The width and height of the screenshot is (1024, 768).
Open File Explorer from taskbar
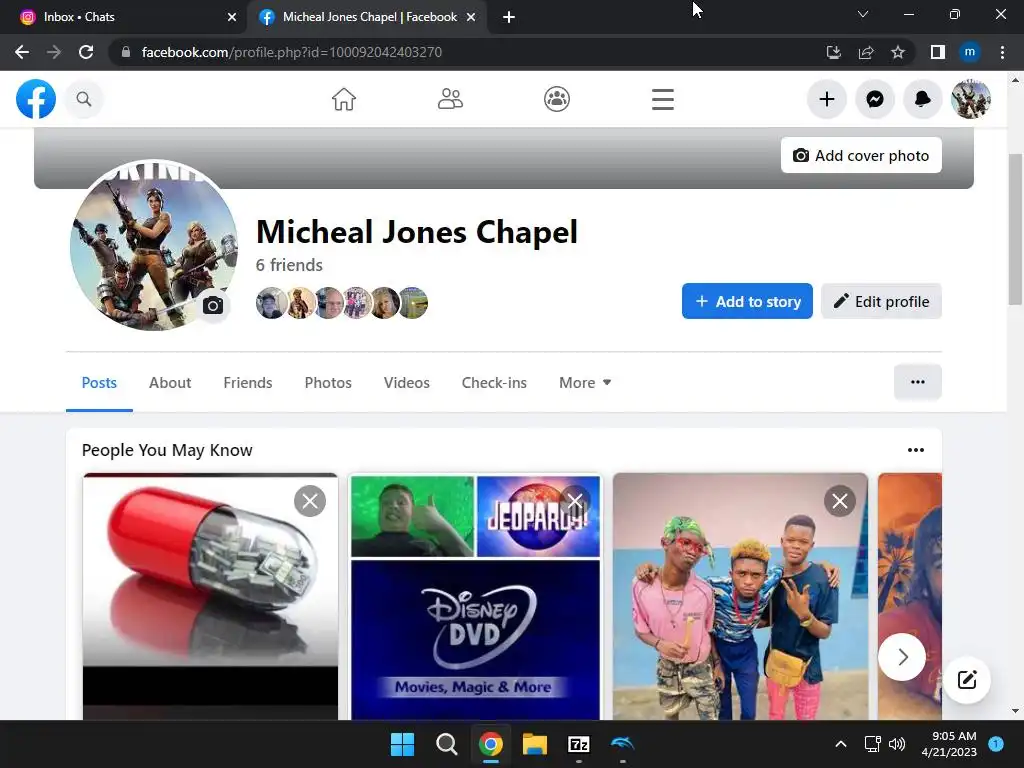535,744
